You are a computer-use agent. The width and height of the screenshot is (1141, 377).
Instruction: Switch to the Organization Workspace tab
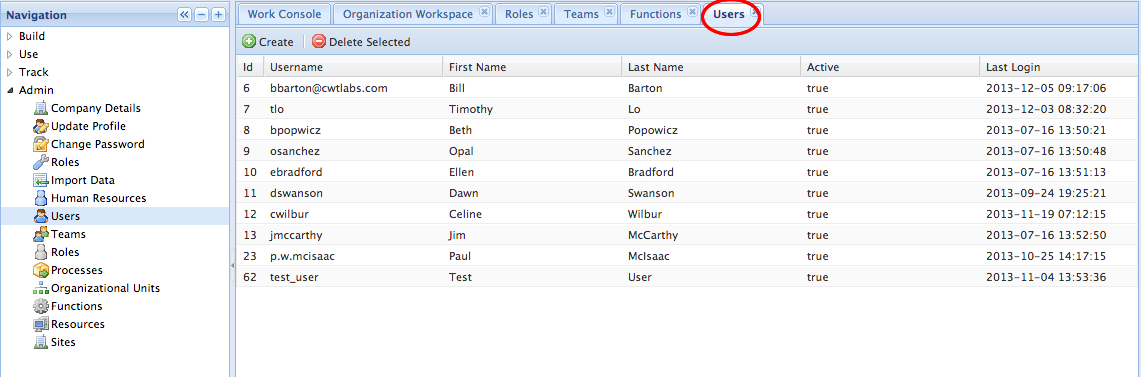pyautogui.click(x=408, y=14)
